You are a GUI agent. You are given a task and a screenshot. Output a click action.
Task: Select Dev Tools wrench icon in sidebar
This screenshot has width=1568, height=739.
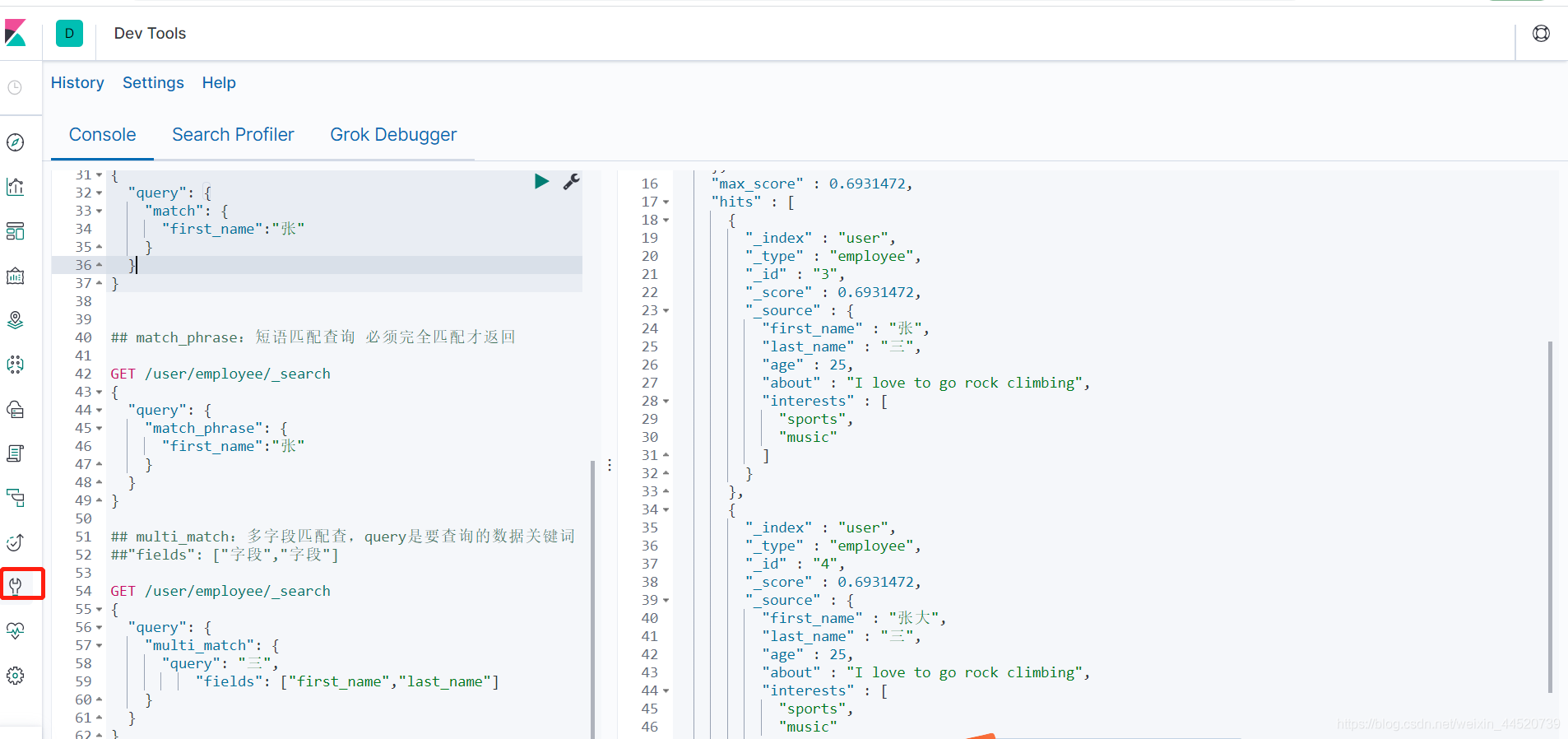click(x=15, y=586)
